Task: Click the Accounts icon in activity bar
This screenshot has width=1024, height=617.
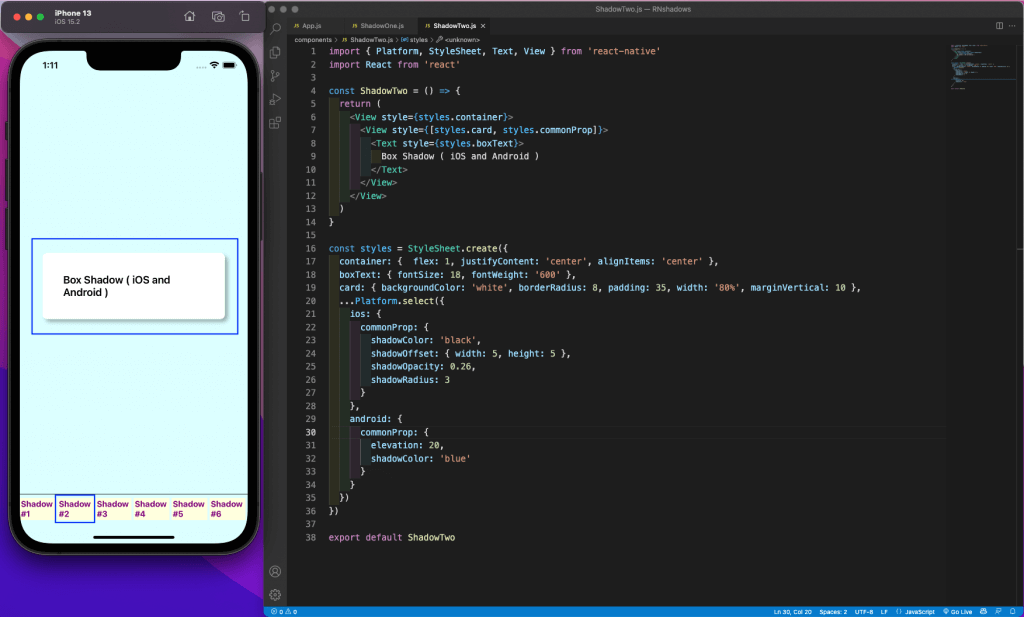Action: (x=276, y=571)
